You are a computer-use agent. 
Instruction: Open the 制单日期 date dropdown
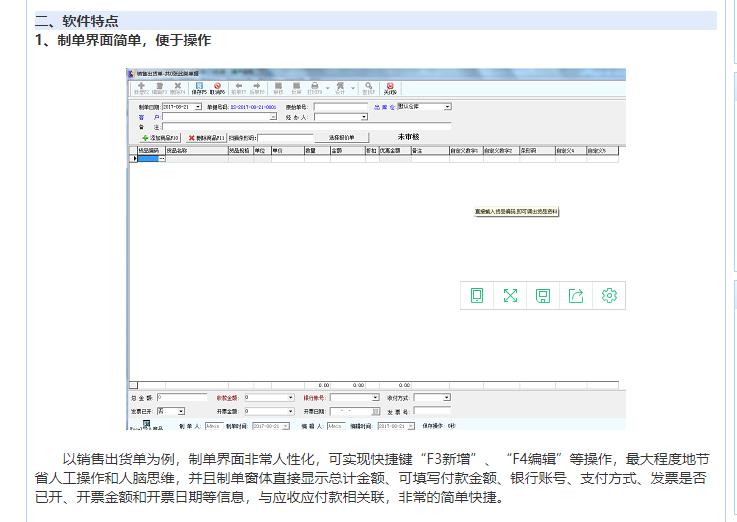click(198, 106)
